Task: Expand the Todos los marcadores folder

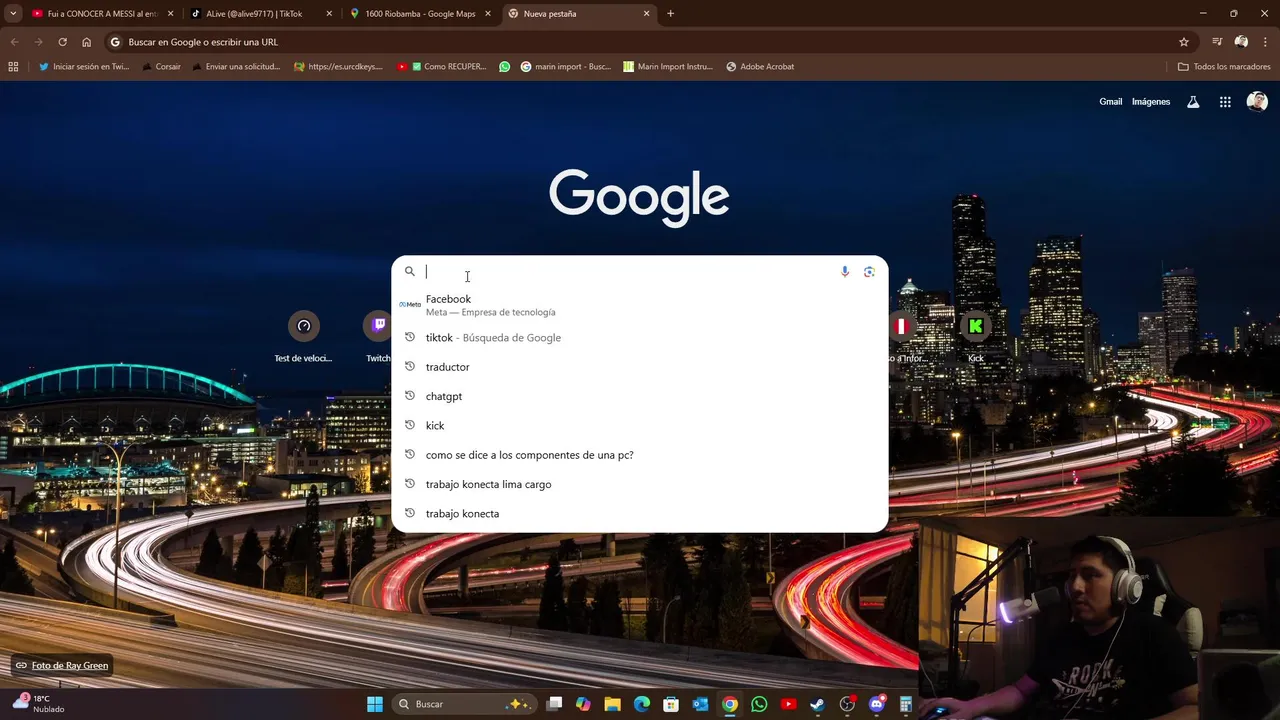Action: click(1224, 67)
